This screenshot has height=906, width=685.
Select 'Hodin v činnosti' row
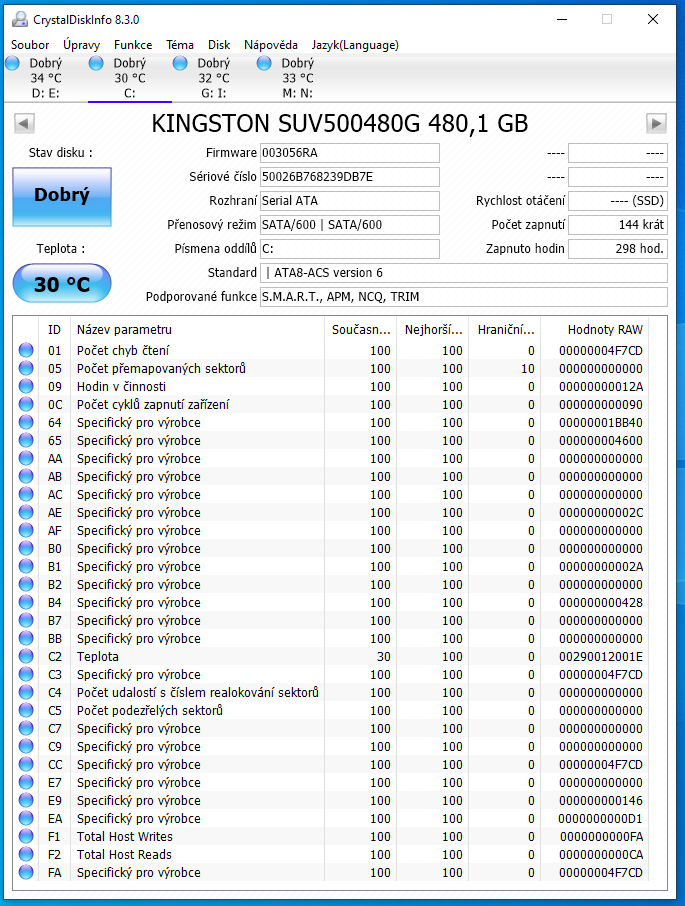point(333,386)
